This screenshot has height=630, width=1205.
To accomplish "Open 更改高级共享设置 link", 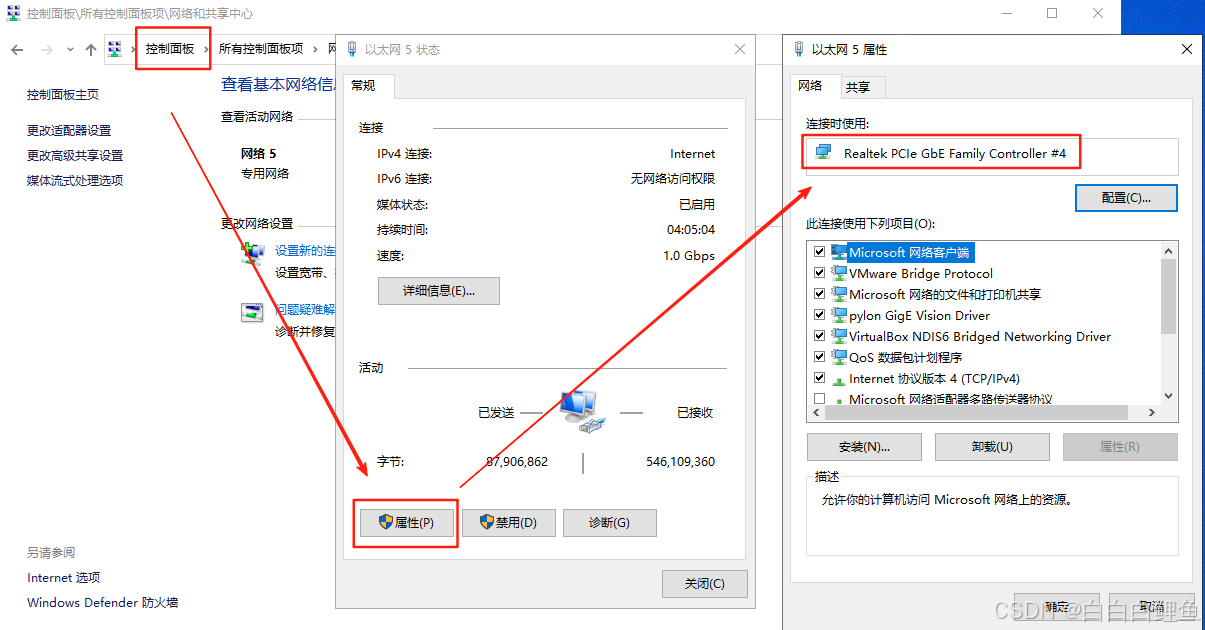I will [75, 156].
